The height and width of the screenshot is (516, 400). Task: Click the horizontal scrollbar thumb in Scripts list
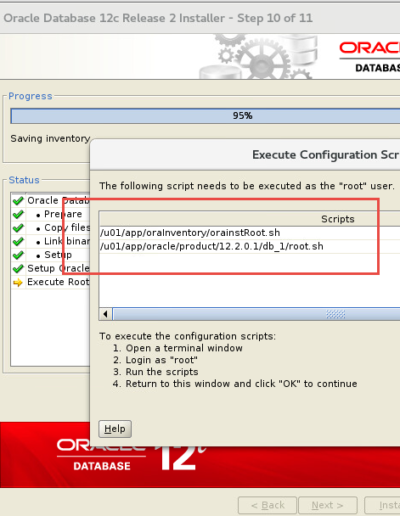(257, 314)
